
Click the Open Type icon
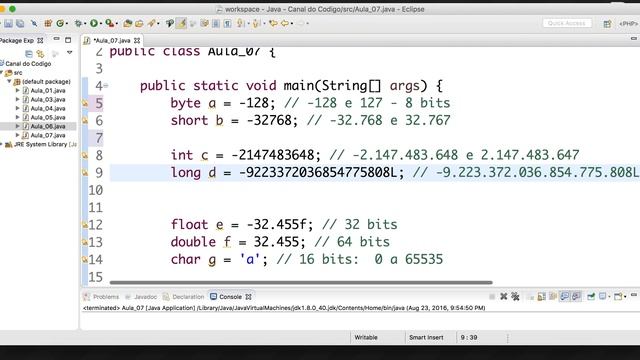(127, 24)
